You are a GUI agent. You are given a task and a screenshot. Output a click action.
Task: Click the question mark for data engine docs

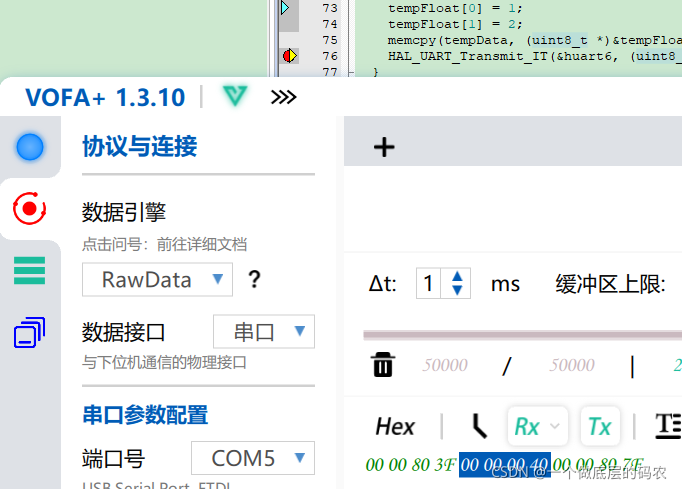click(254, 279)
